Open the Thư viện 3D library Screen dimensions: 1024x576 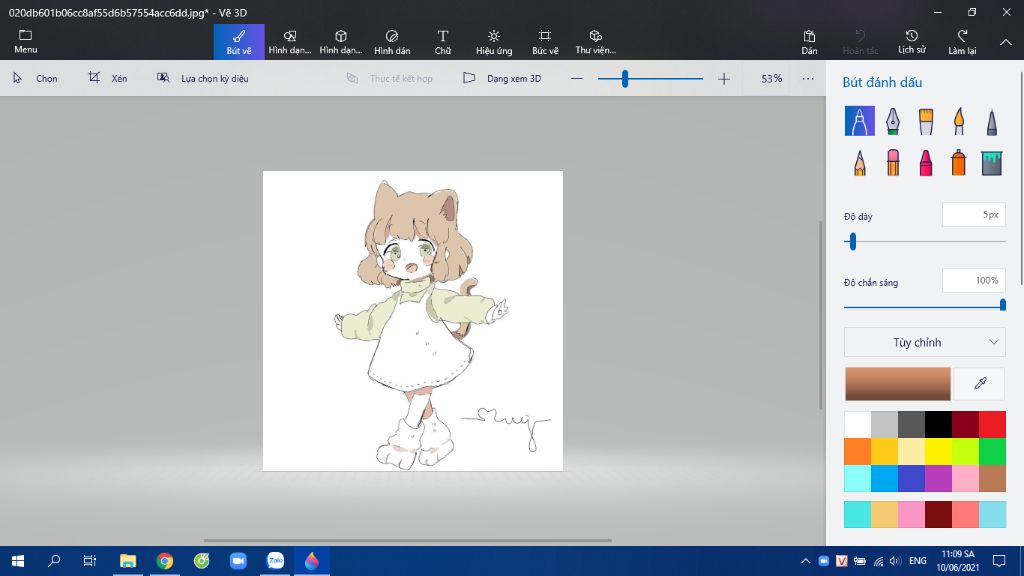pyautogui.click(x=596, y=42)
